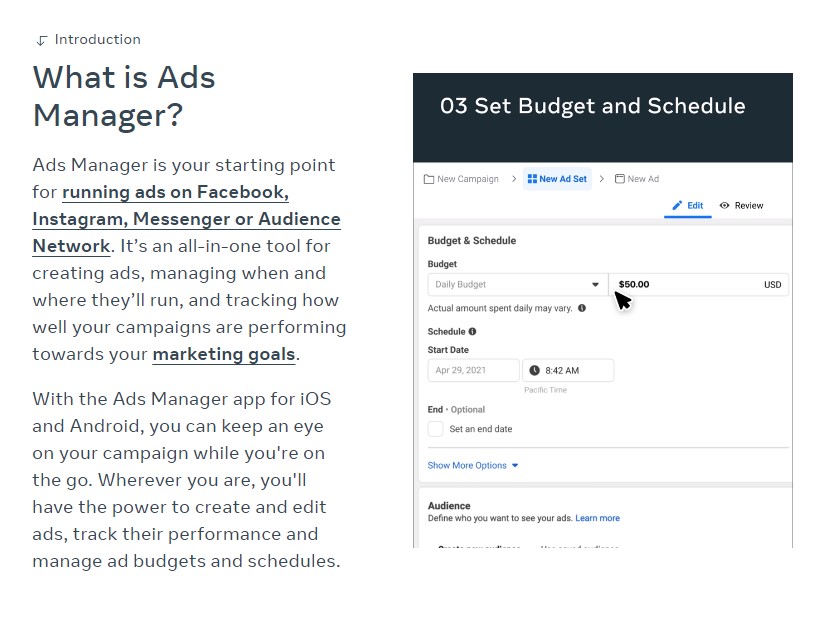Click chevron after New Campaign breadcrumb
825x621 pixels.
point(514,179)
